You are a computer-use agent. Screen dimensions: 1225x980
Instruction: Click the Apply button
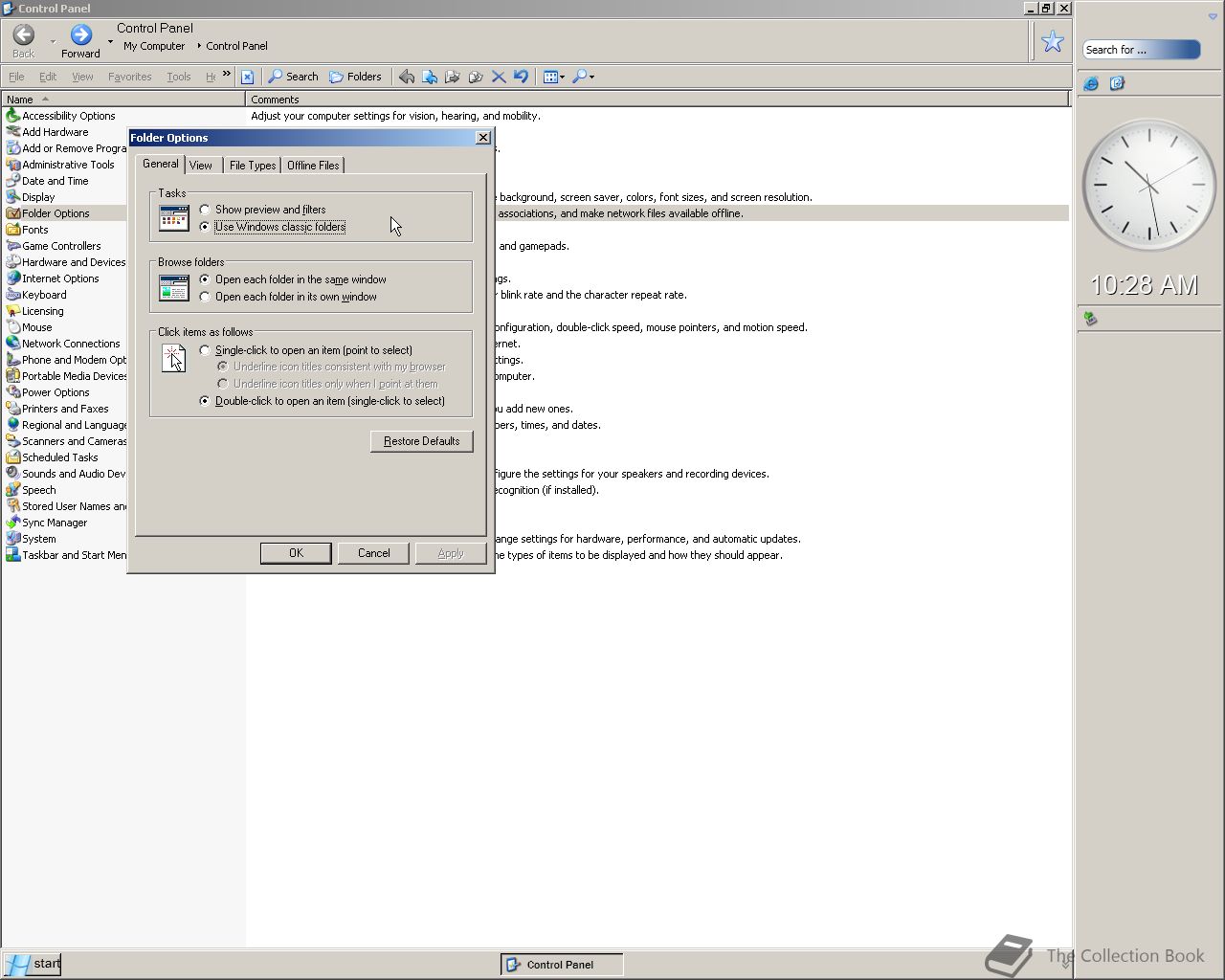[451, 553]
